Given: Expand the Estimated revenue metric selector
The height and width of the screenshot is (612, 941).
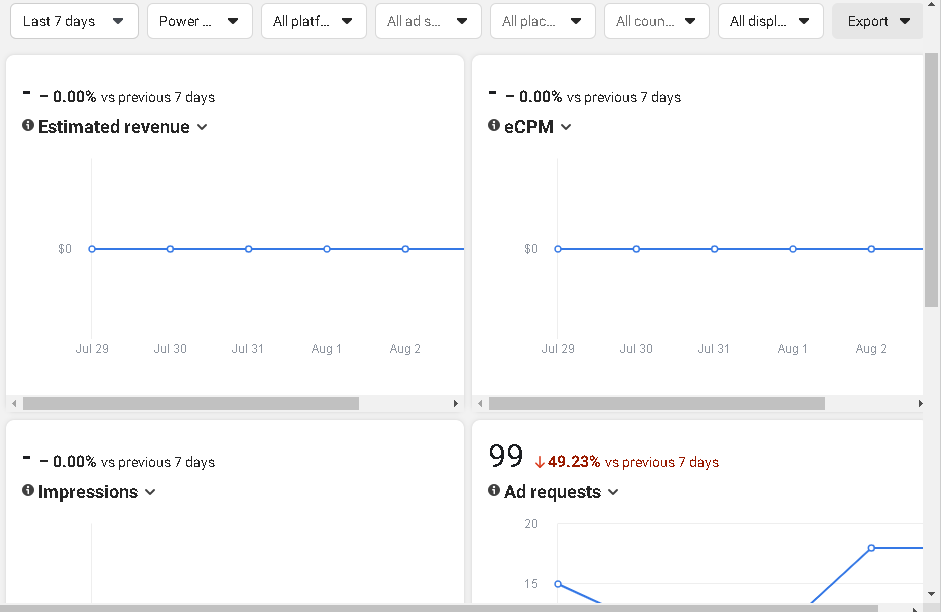Looking at the screenshot, I should tap(202, 127).
